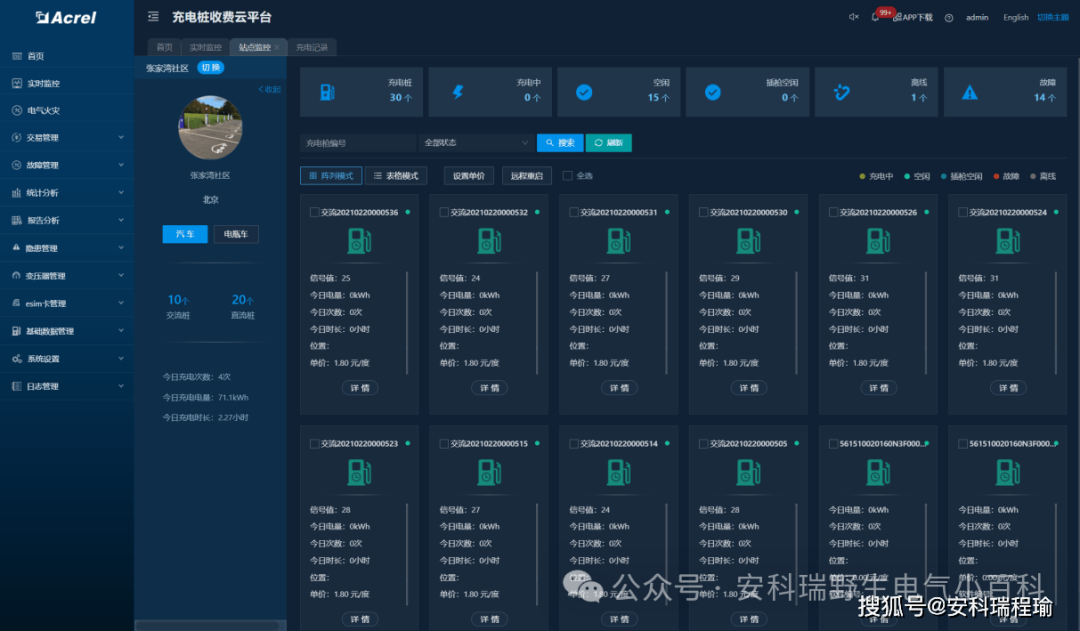Click the chevron arrow beside 变压器管理
The width and height of the screenshot is (1080, 631).
click(x=121, y=276)
